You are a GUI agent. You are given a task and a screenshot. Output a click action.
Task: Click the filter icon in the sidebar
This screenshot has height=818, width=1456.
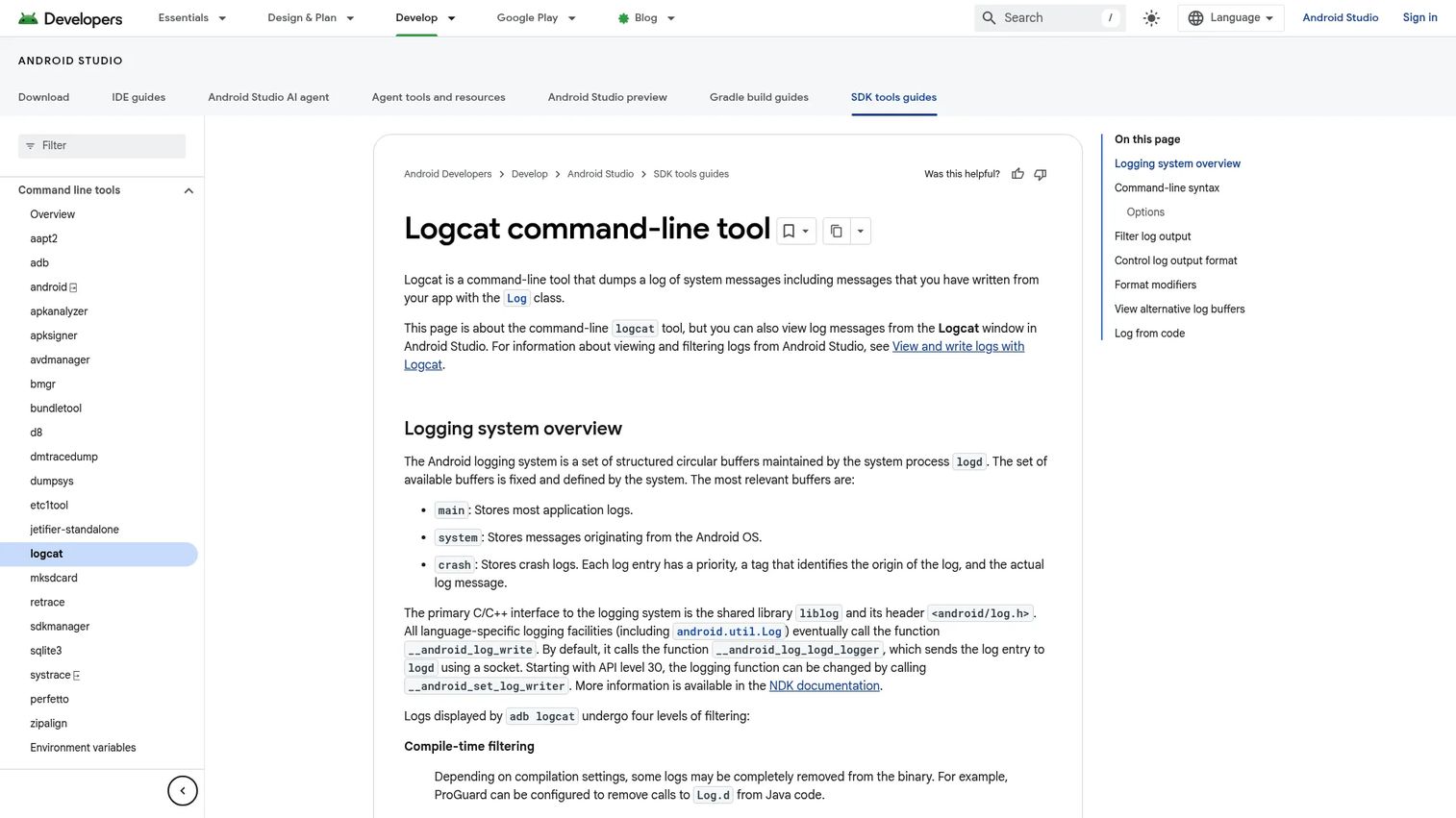click(30, 146)
